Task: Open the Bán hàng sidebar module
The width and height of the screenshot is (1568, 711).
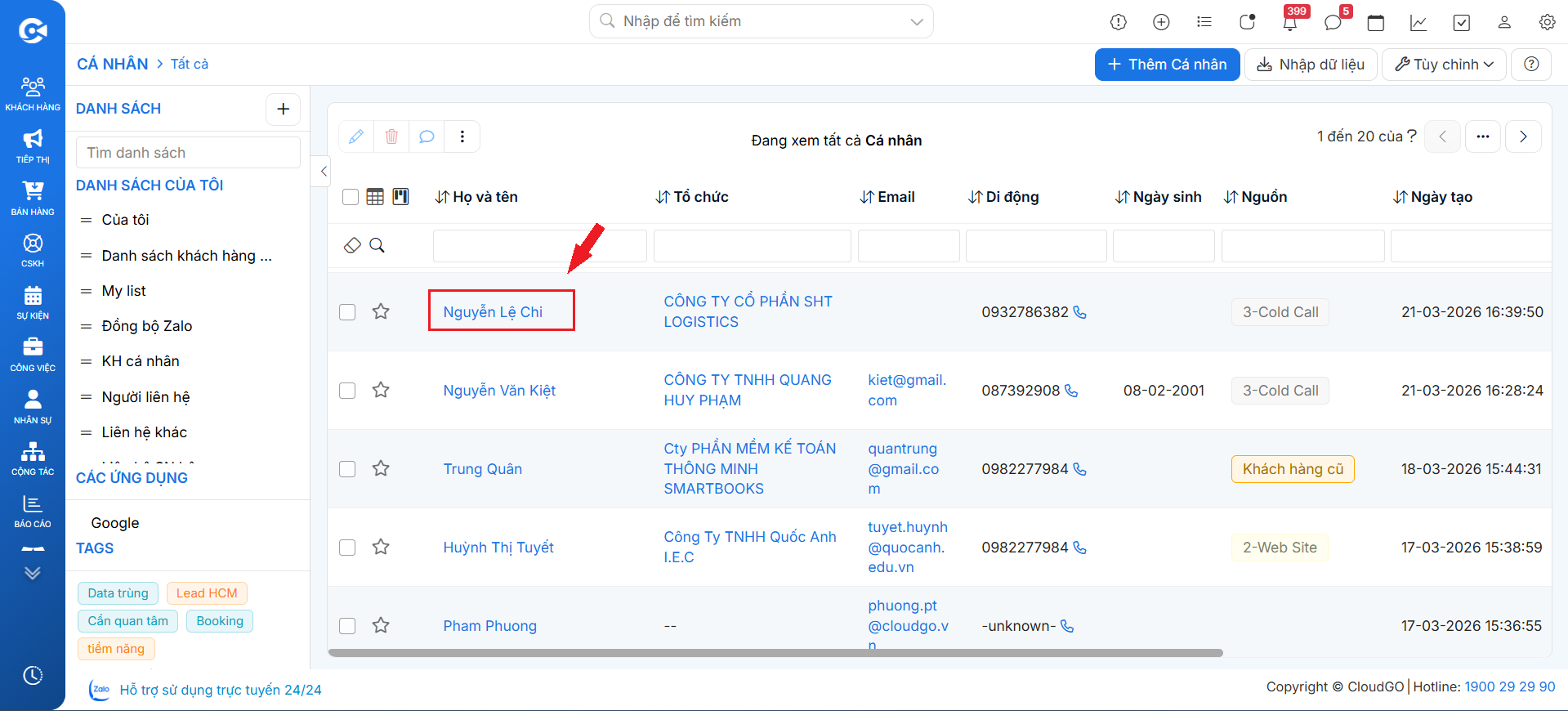Action: point(33,199)
